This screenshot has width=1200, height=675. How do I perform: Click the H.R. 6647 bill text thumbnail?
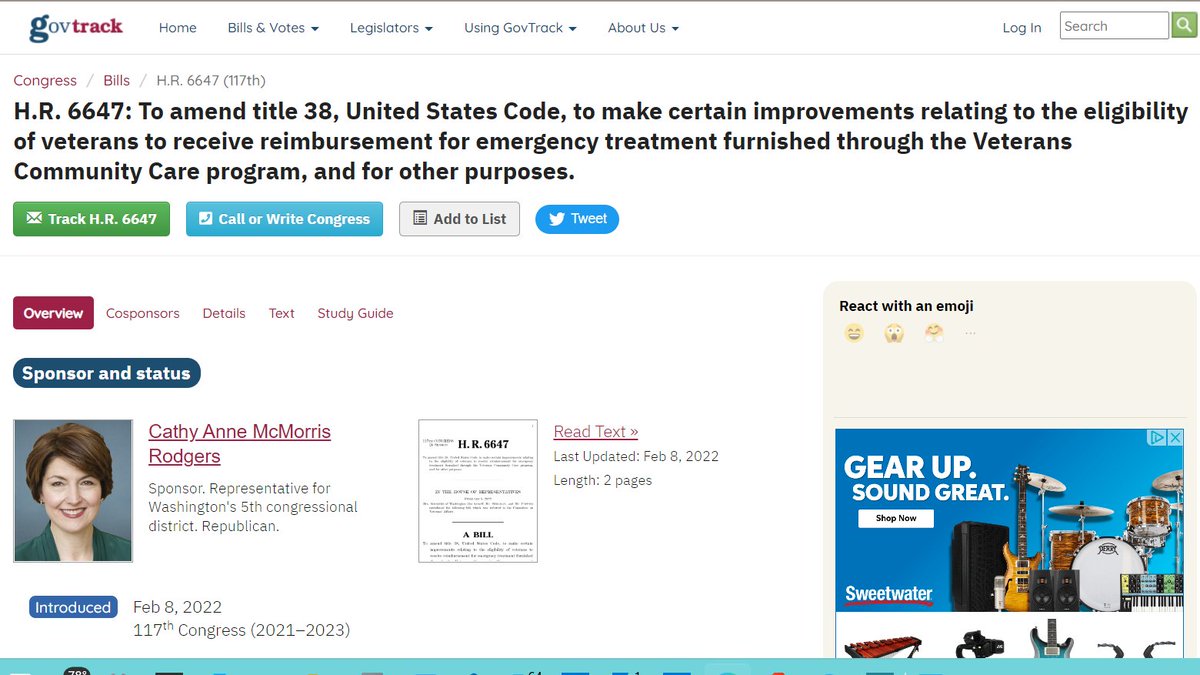click(x=478, y=490)
